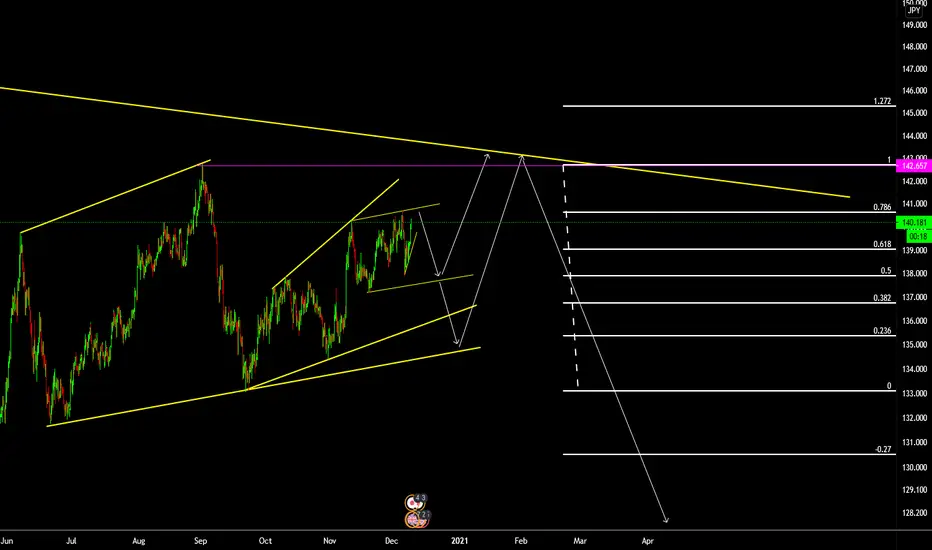Click the Apr label on time axis
The width and height of the screenshot is (932, 550).
(648, 540)
